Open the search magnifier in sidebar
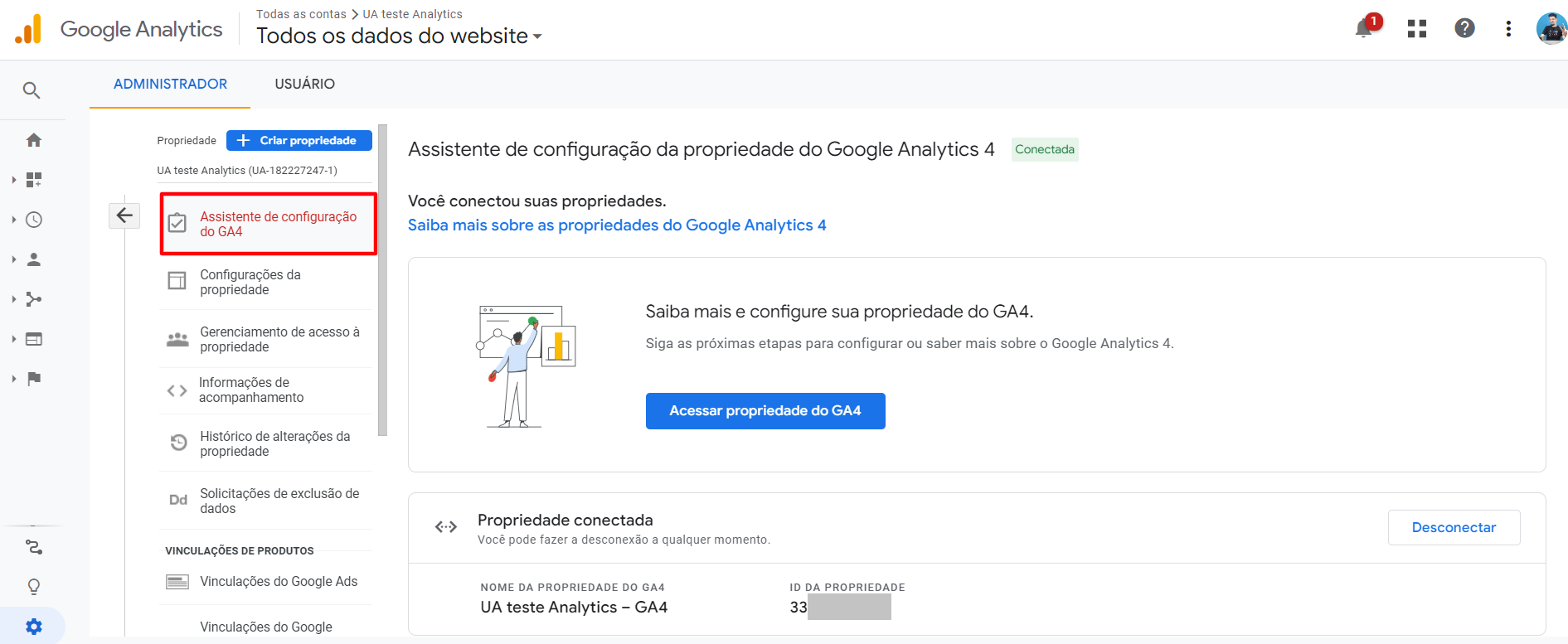The height and width of the screenshot is (644, 1568). click(32, 90)
